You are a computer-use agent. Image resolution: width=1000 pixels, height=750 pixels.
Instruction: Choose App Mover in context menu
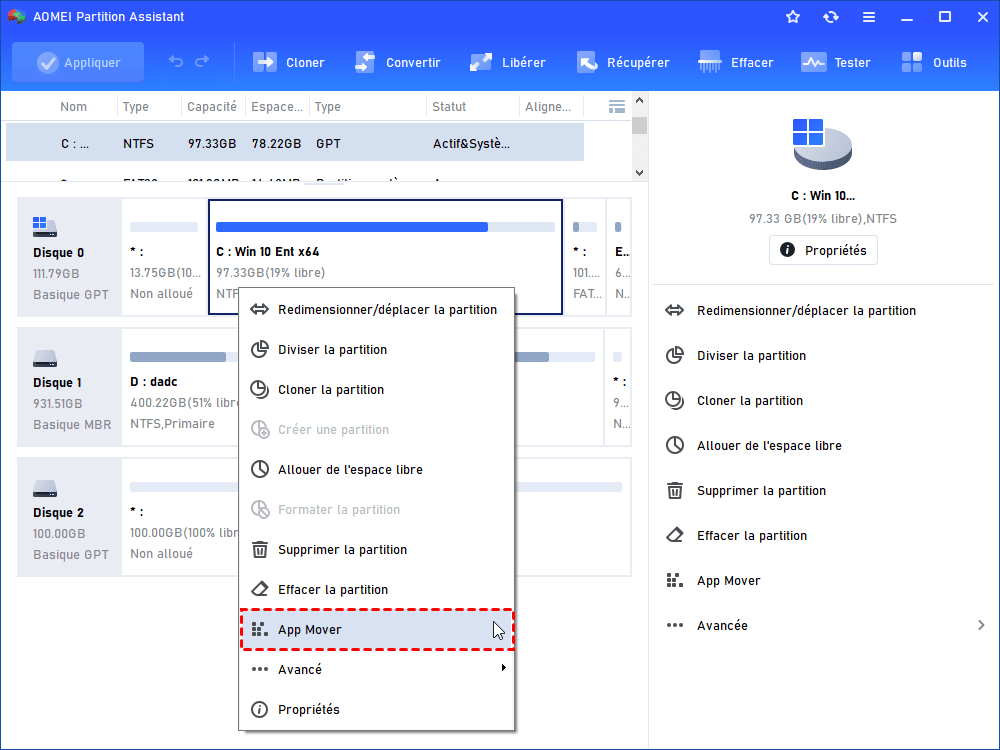click(376, 629)
